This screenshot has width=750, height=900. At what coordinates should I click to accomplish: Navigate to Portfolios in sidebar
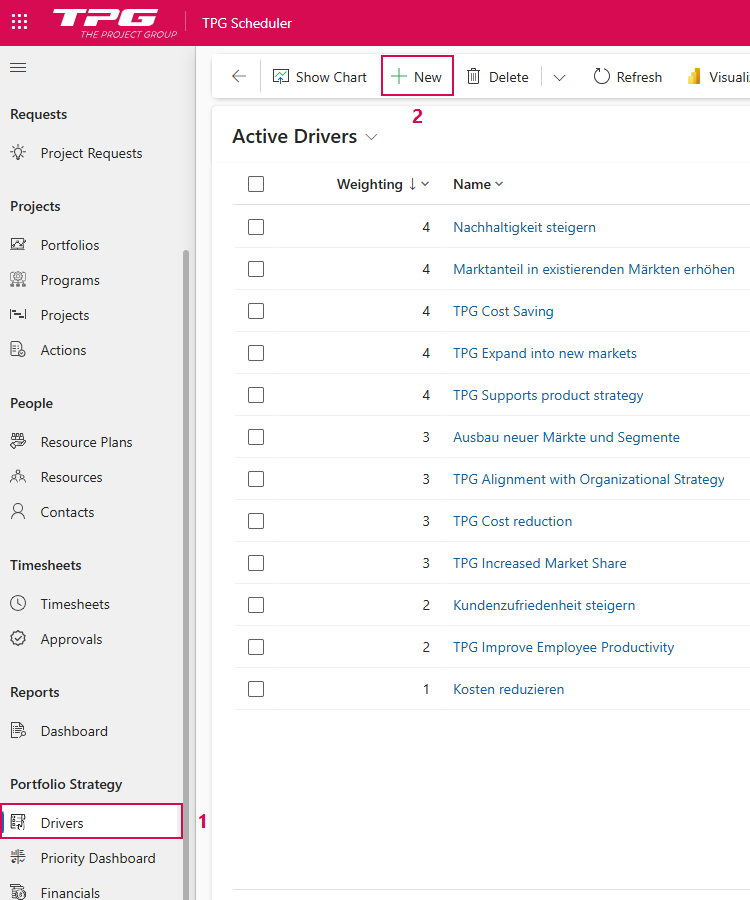pyautogui.click(x=69, y=245)
